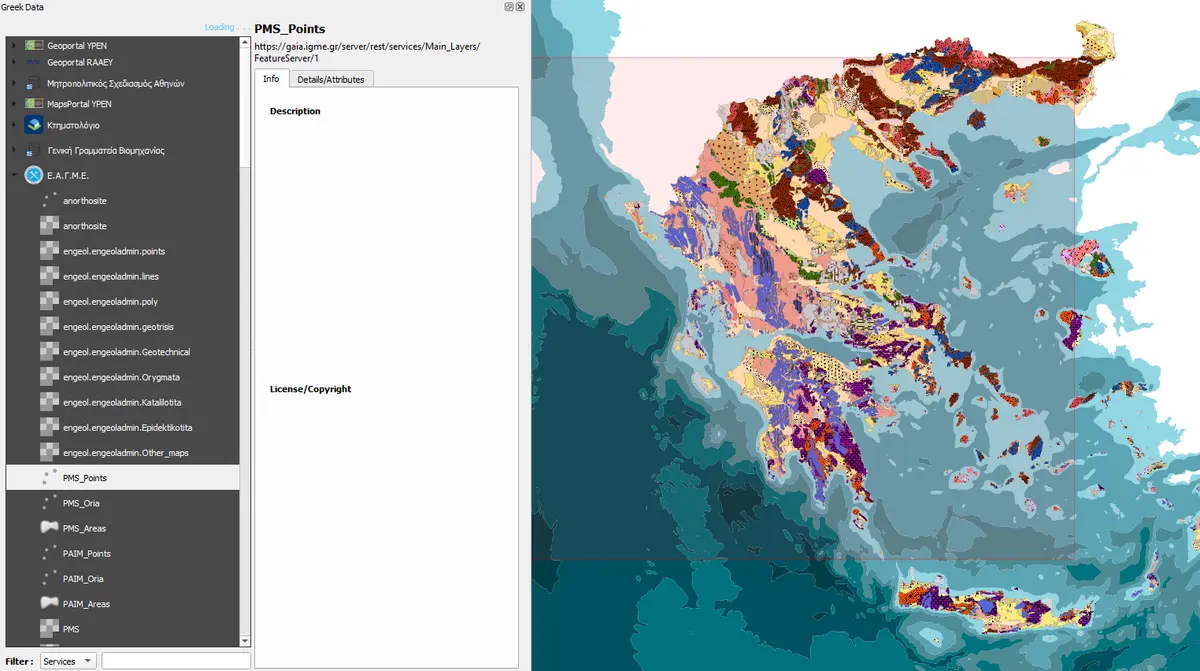
Task: Click the blue Κτηματολόγιο icon
Action: pyautogui.click(x=34, y=125)
